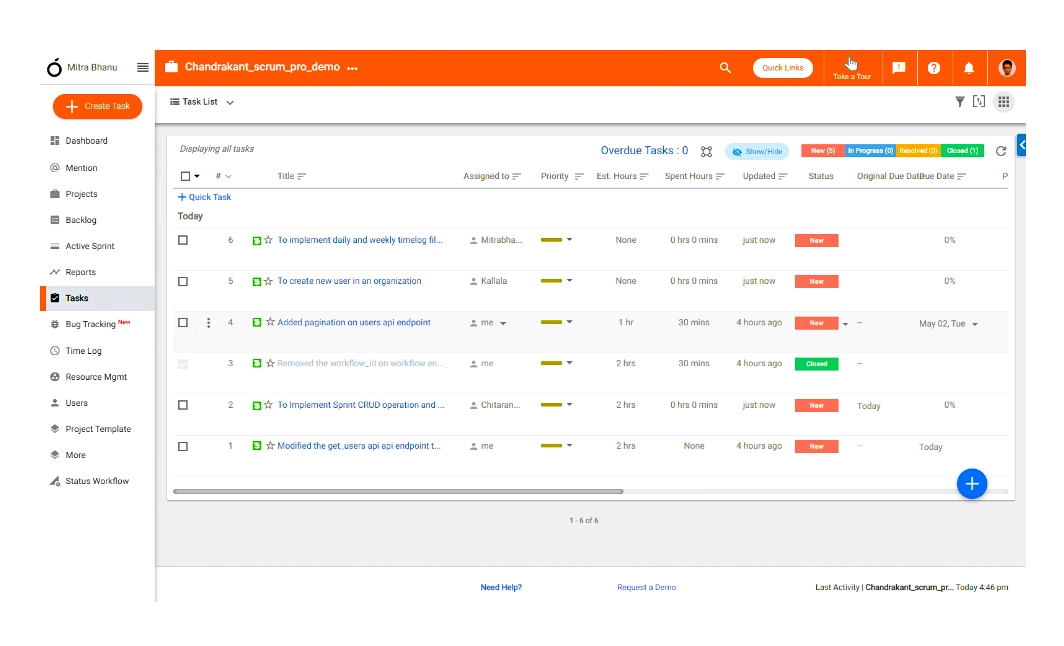Open the Request a Demo link
1064x646 pixels.
click(x=646, y=587)
